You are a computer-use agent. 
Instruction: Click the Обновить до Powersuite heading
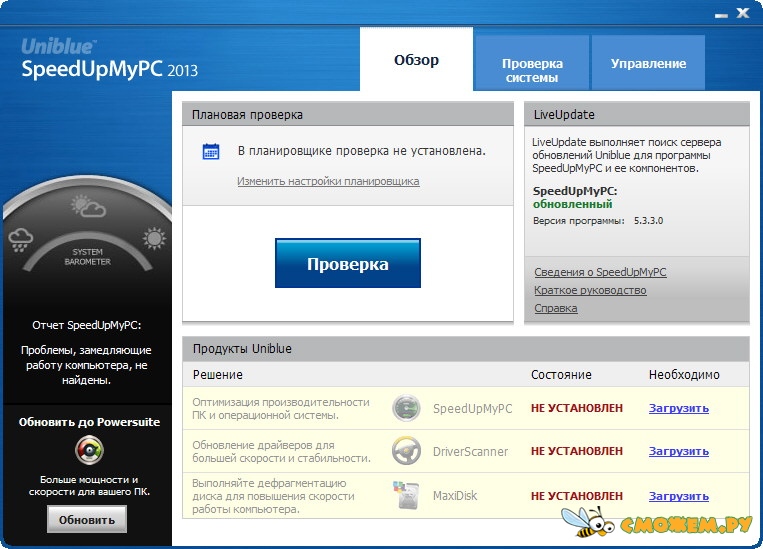(90, 422)
